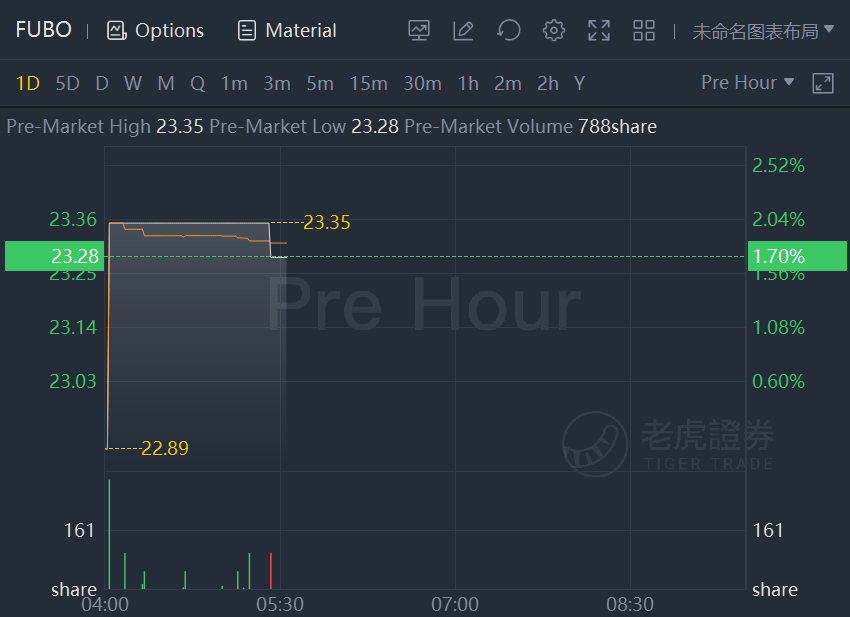Toggle fullscreen with the four-corner icon
This screenshot has width=850, height=617.
[x=599, y=30]
